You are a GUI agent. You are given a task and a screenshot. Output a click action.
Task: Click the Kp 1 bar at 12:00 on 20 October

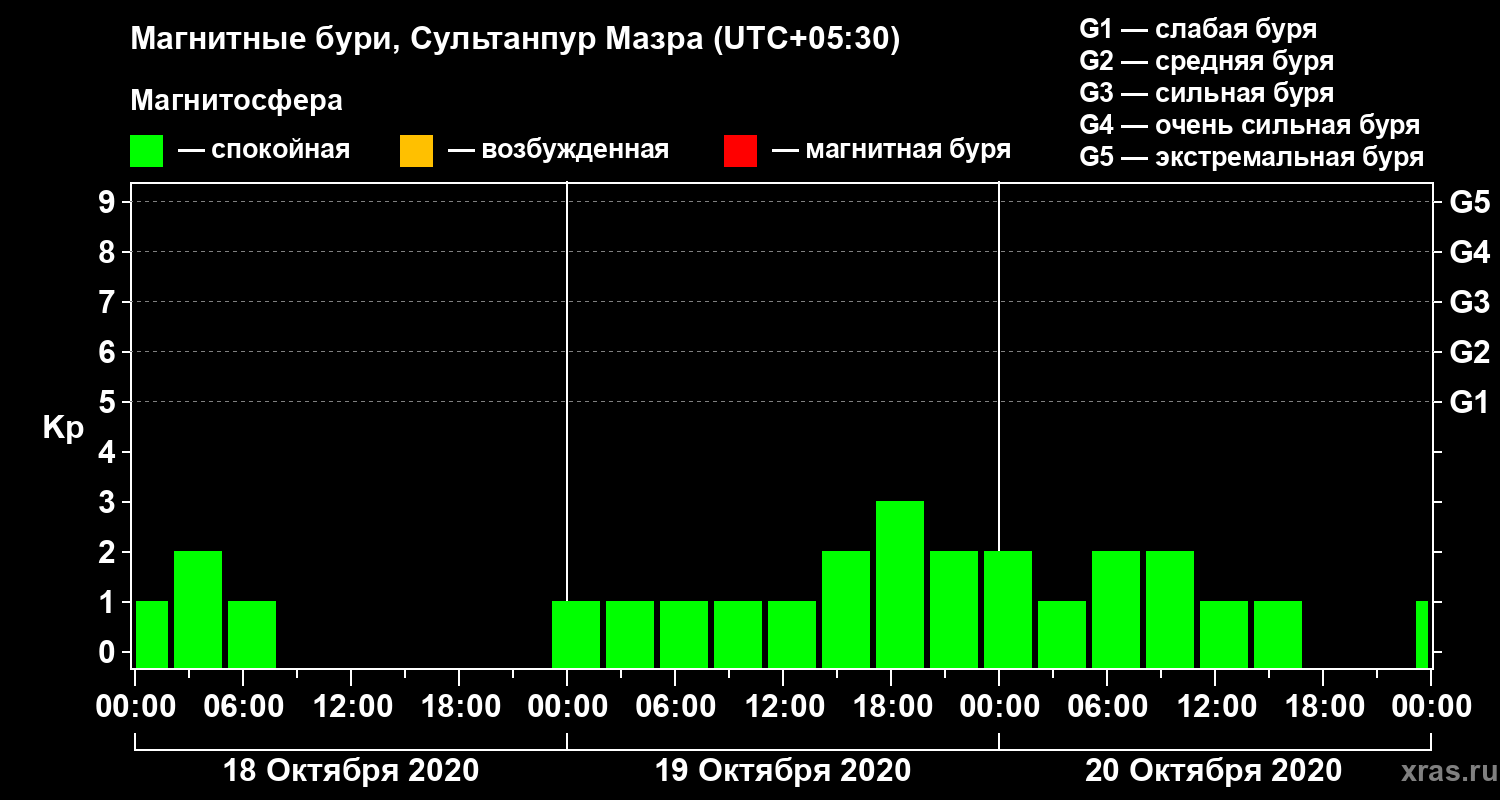click(1224, 634)
